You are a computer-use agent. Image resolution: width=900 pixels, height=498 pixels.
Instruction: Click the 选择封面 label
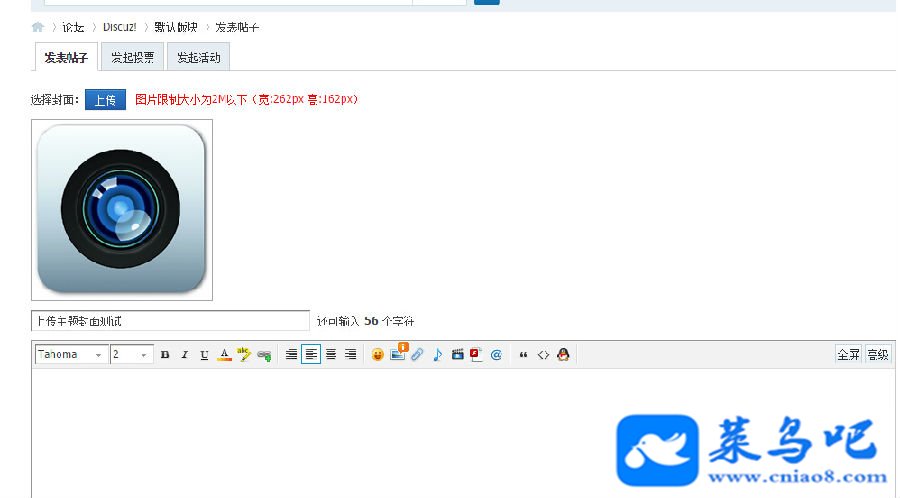pyautogui.click(x=55, y=100)
